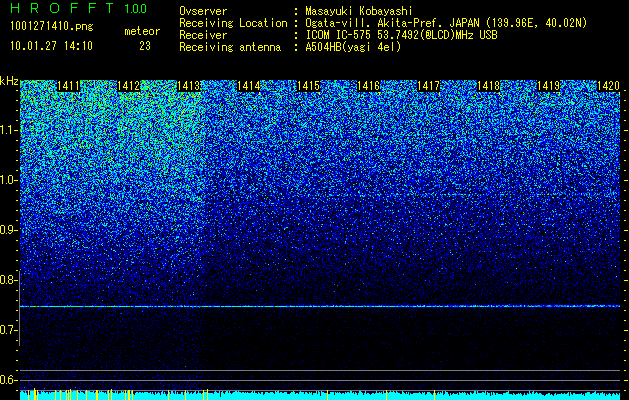This screenshot has width=629, height=400.
Task: Click the 1418 time marker
Action: pos(489,86)
